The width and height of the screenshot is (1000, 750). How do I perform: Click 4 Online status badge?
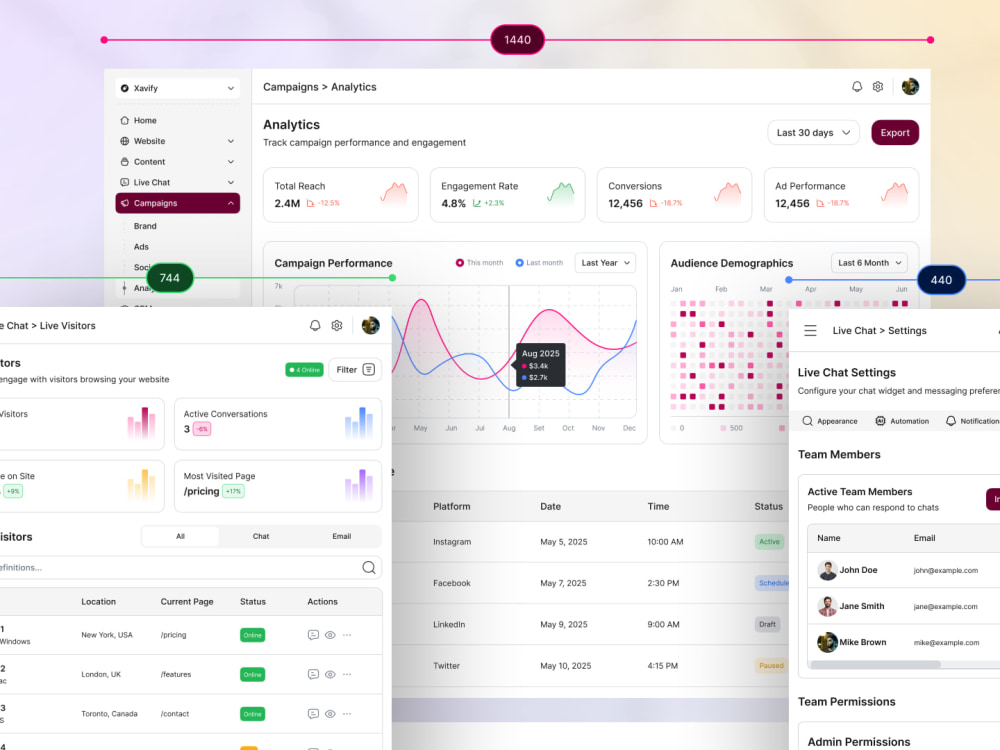304,370
